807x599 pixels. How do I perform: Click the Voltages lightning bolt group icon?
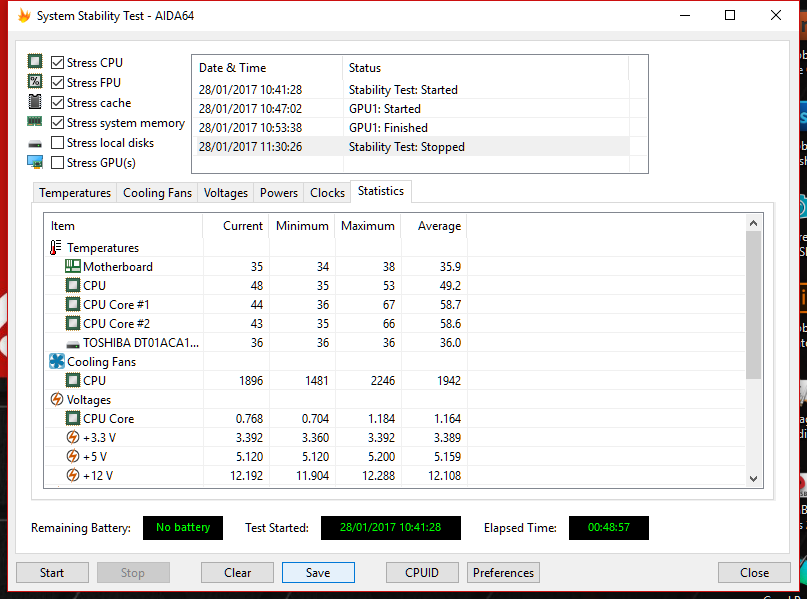pos(57,399)
